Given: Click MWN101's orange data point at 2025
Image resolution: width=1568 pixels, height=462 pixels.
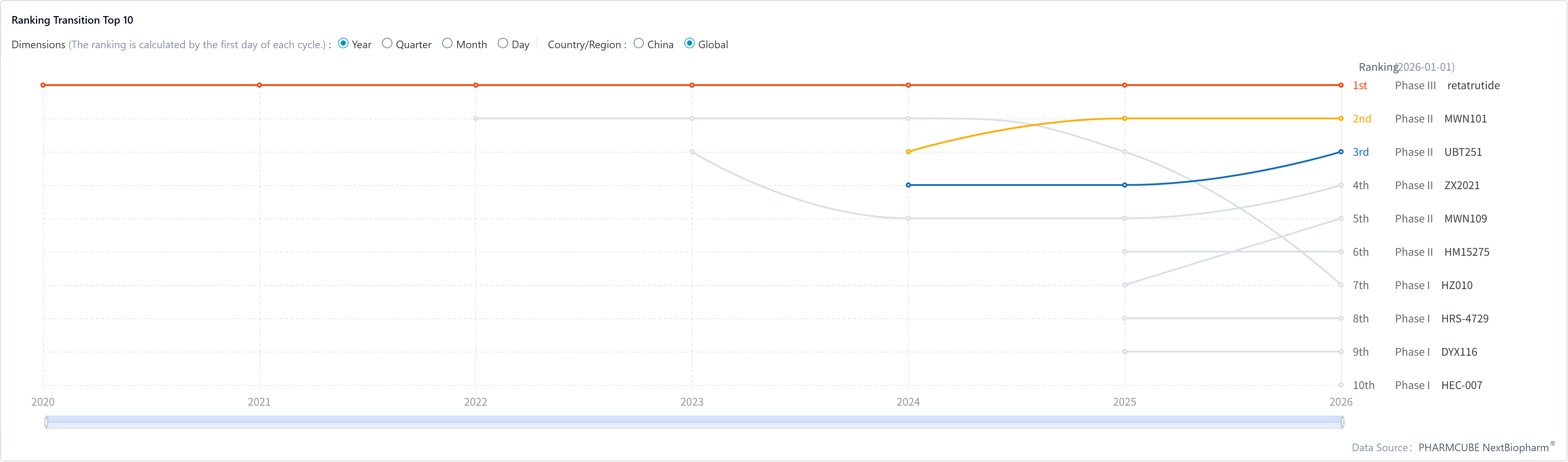Looking at the screenshot, I should click(1125, 119).
